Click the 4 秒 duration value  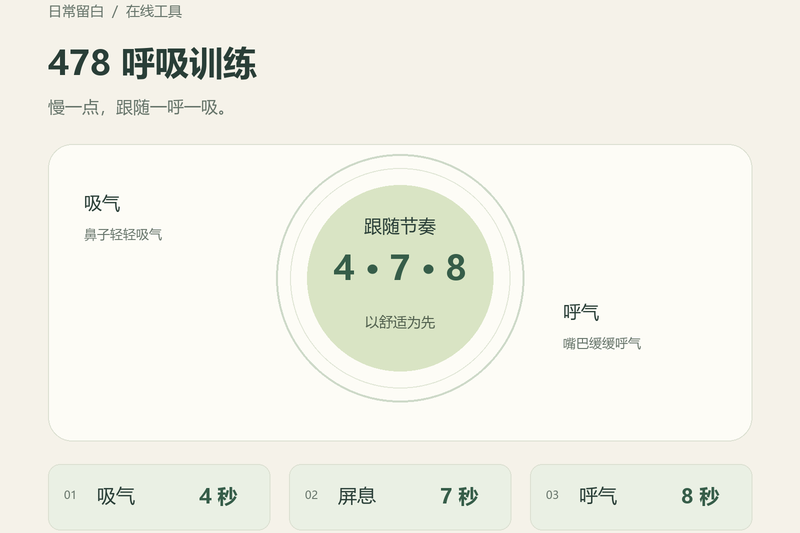pyautogui.click(x=218, y=496)
